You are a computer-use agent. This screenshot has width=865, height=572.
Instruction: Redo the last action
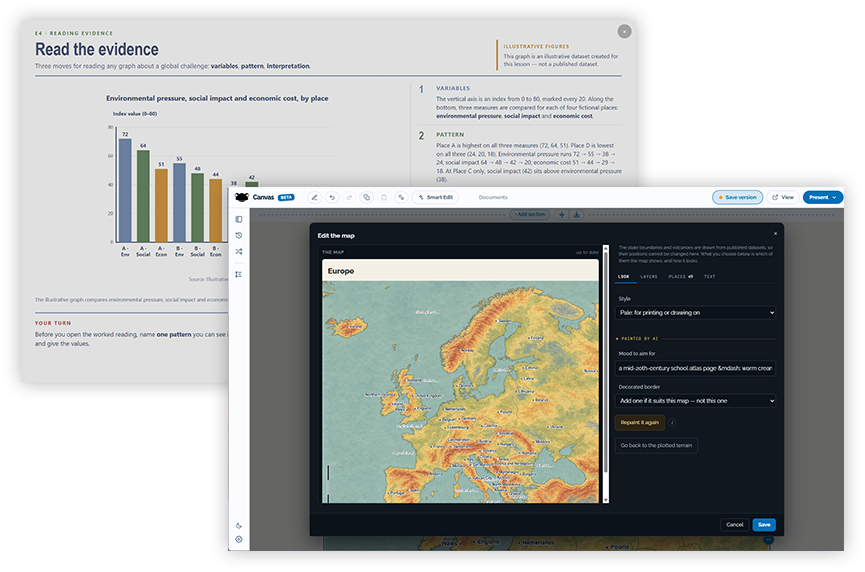(x=349, y=197)
